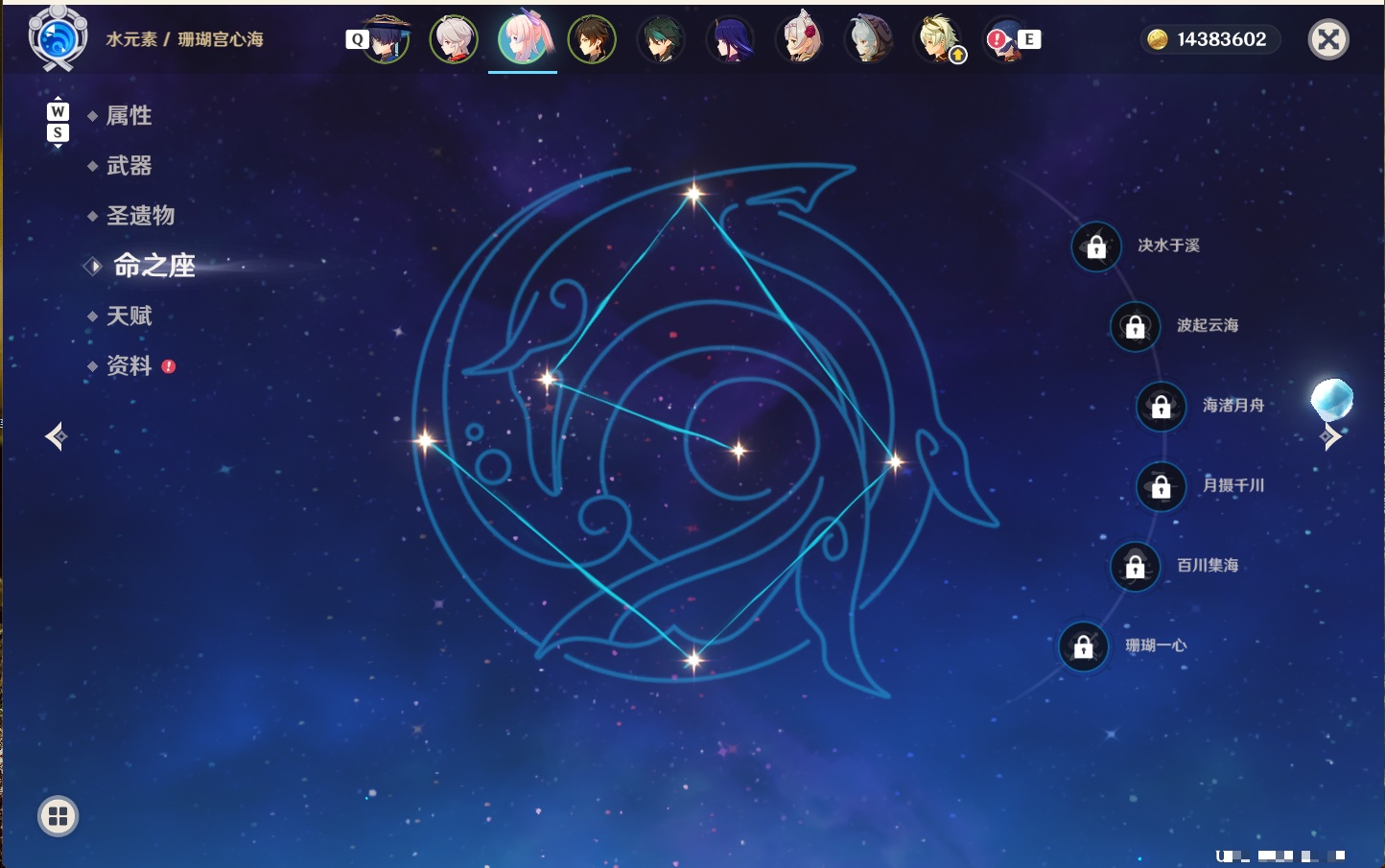
Task: Click the Hydro element emblem icon
Action: (58, 38)
